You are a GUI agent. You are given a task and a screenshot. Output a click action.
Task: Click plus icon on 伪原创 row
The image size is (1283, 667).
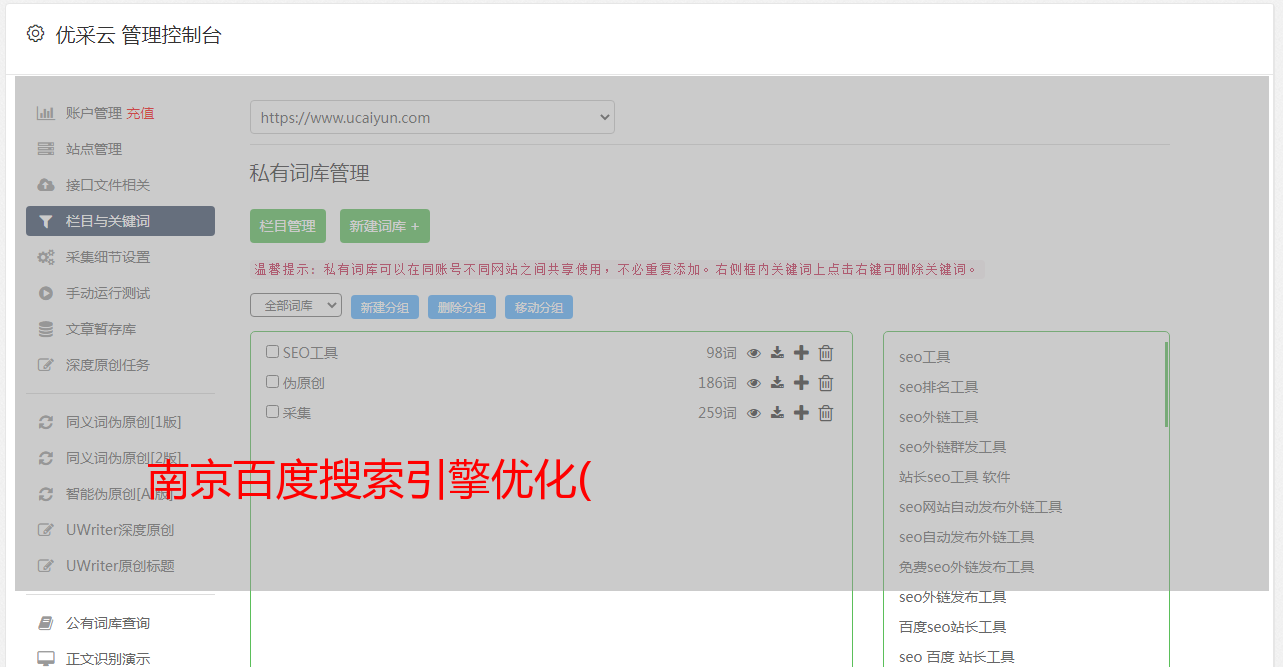(801, 383)
